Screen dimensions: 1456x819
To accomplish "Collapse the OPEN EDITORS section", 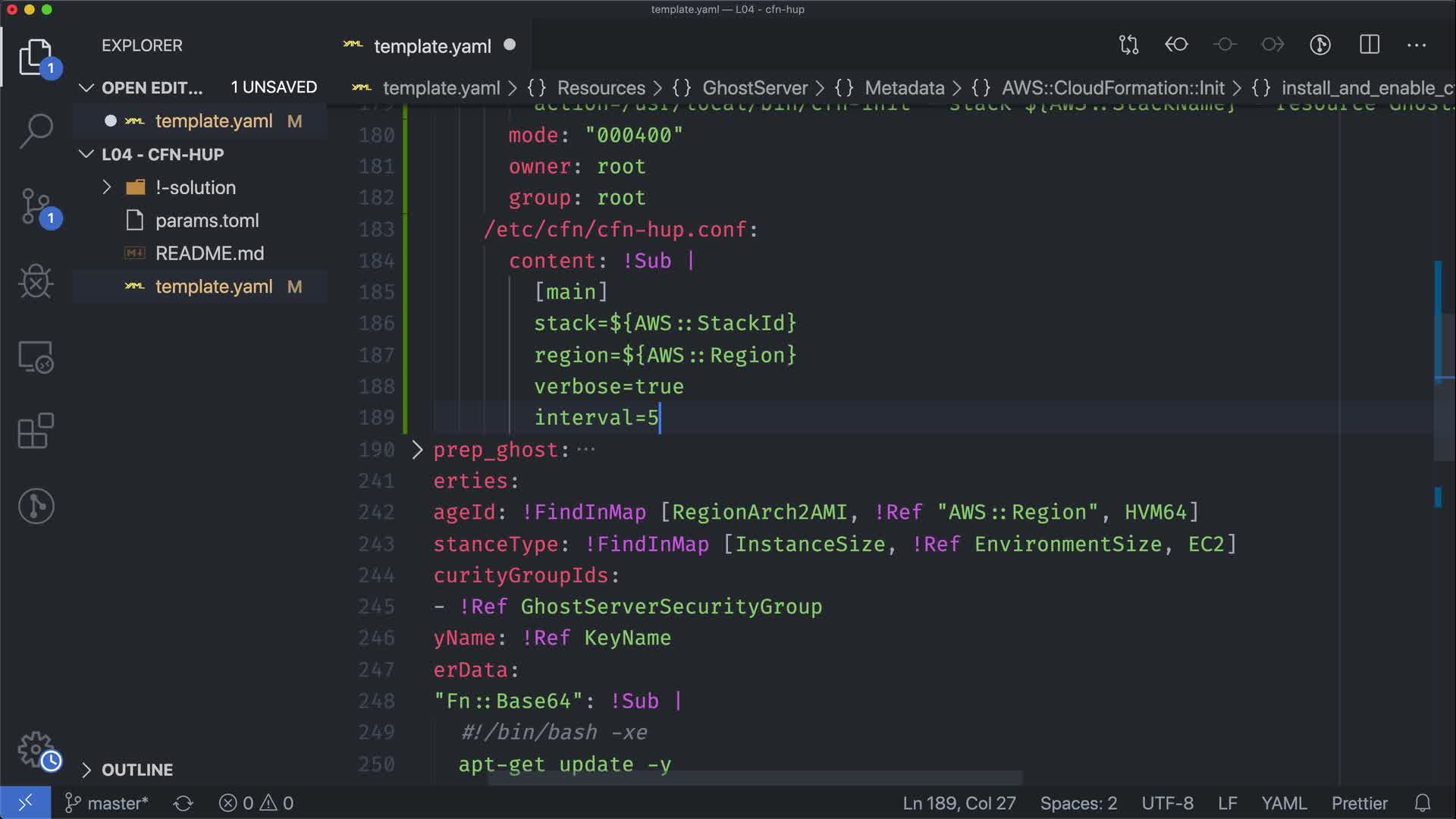I will (x=86, y=88).
